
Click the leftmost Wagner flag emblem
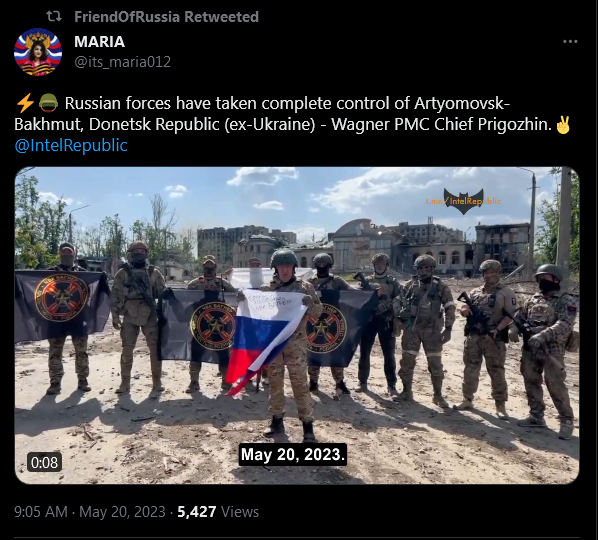[61, 298]
